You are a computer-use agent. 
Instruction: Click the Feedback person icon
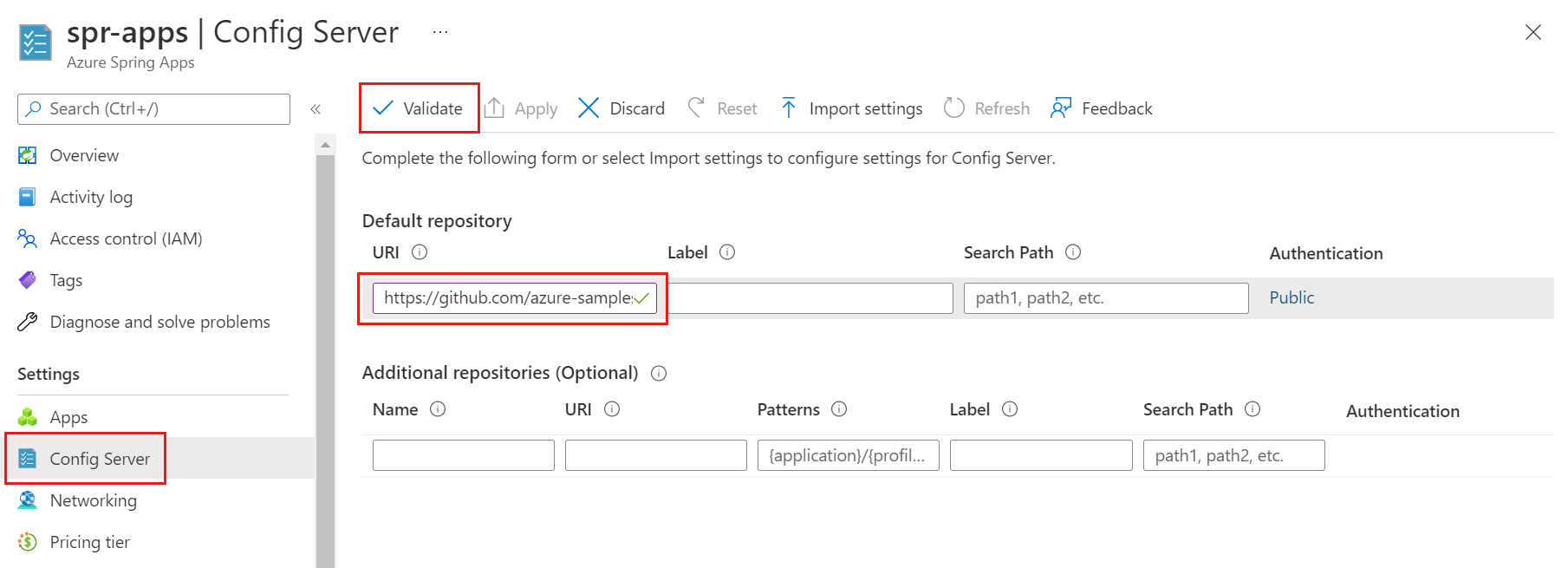pyautogui.click(x=1060, y=108)
